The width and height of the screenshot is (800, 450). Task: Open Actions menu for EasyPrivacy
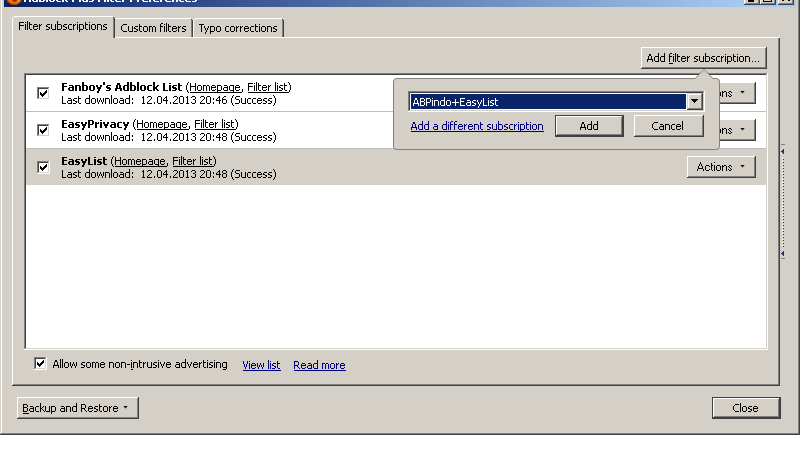tap(737, 130)
